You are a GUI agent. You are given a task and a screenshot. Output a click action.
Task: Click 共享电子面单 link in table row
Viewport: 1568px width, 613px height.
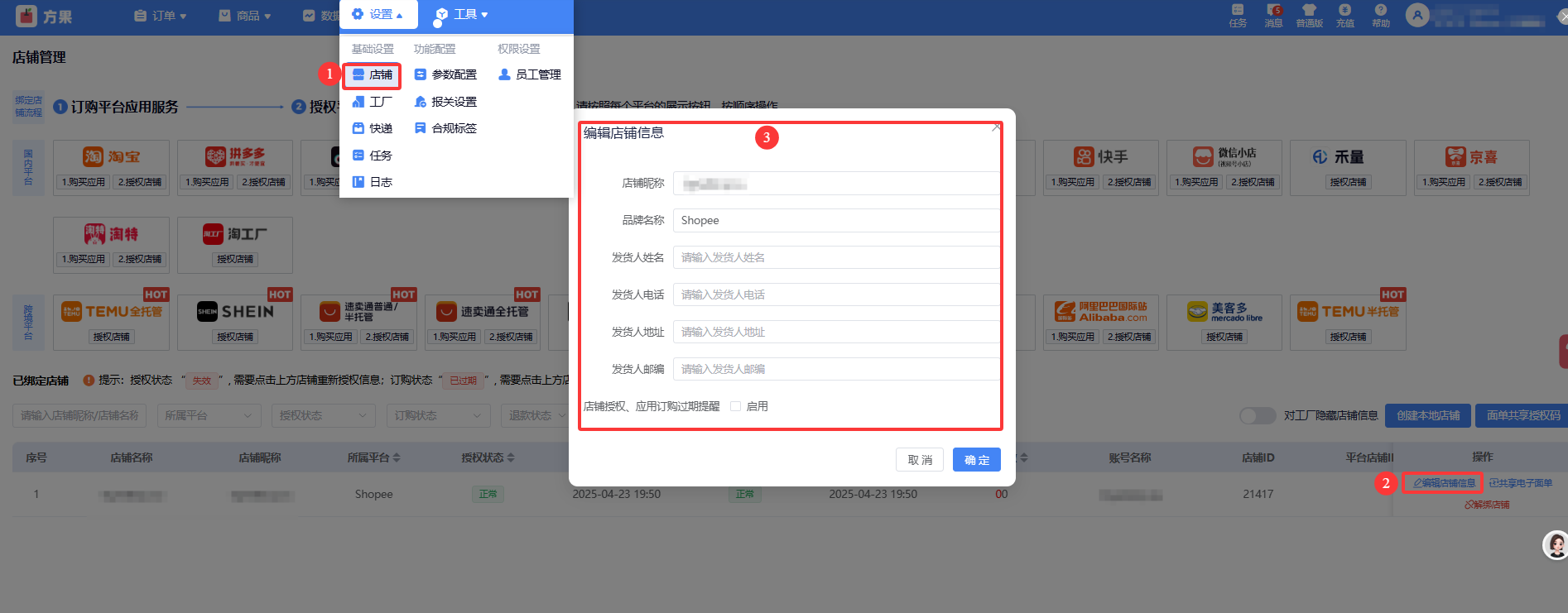[1521, 483]
